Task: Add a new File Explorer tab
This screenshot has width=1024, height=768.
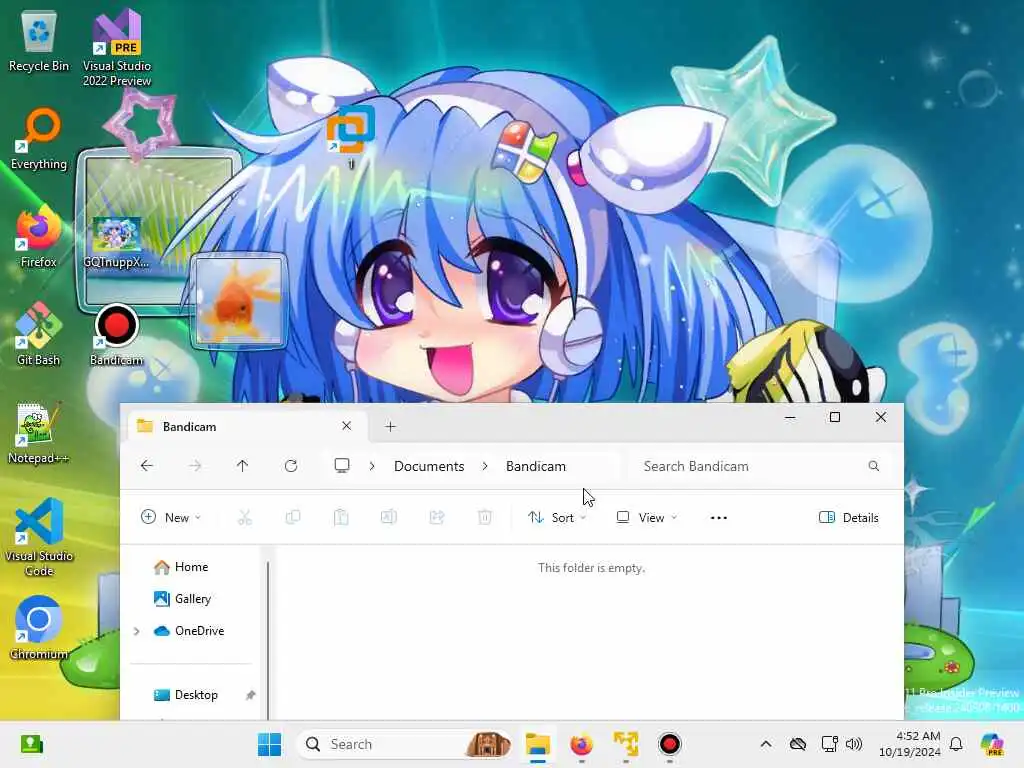Action: tap(391, 426)
